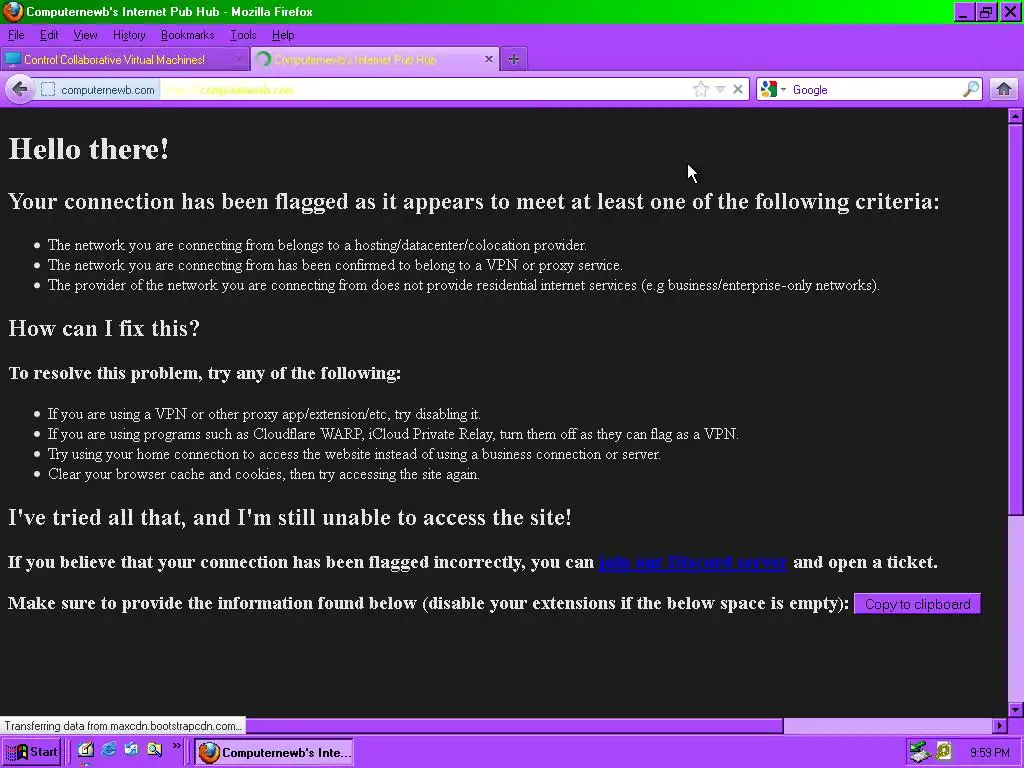
Task: Click the horizontal scrollbar right arrow
Action: pos(1000,726)
